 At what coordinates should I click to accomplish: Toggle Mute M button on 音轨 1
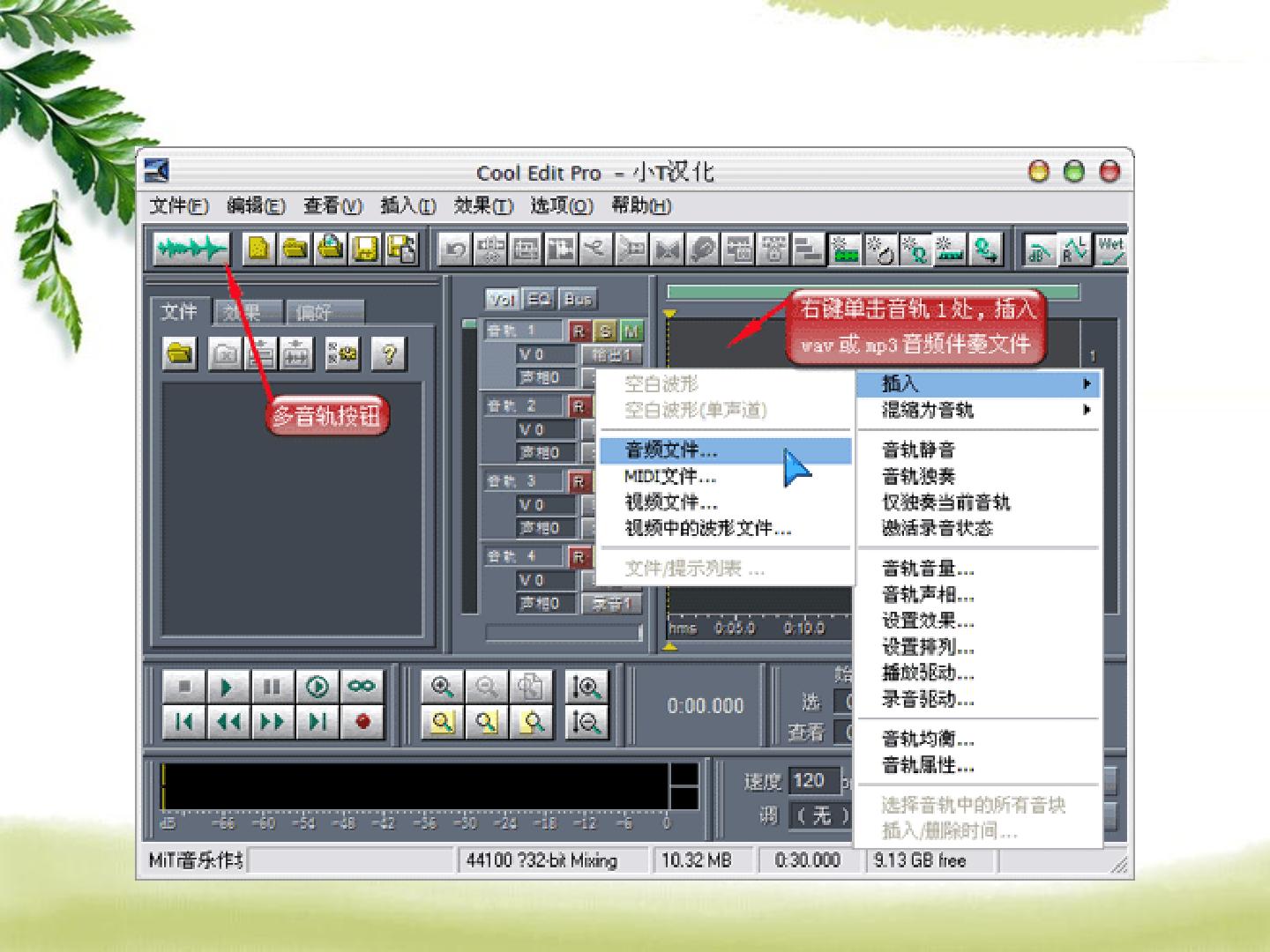[631, 331]
